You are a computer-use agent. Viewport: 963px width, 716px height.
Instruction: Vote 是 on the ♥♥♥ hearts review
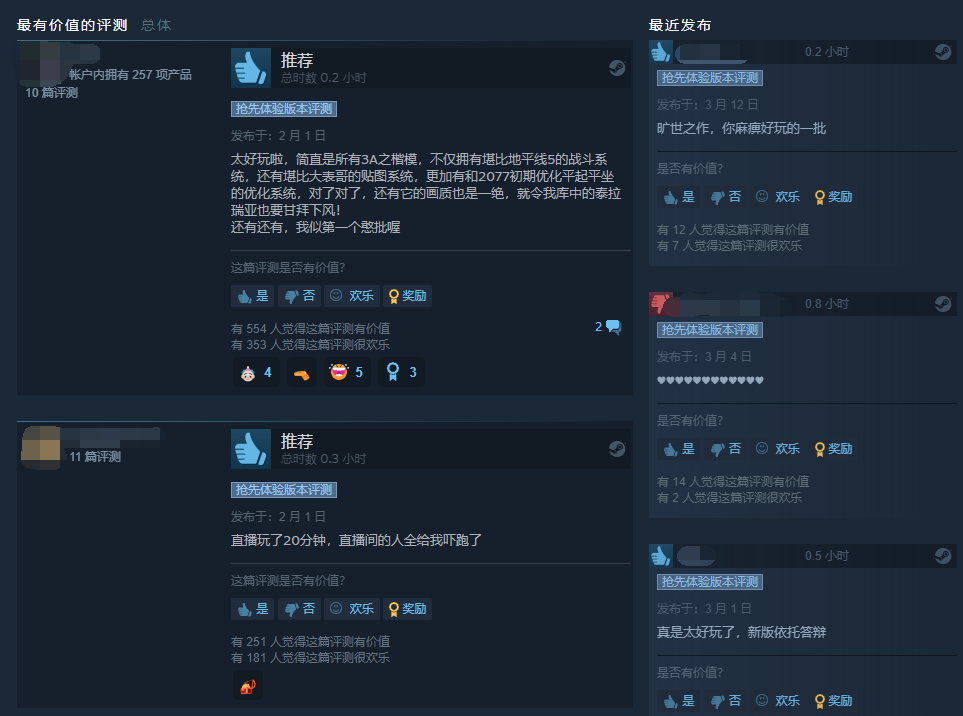[x=679, y=449]
